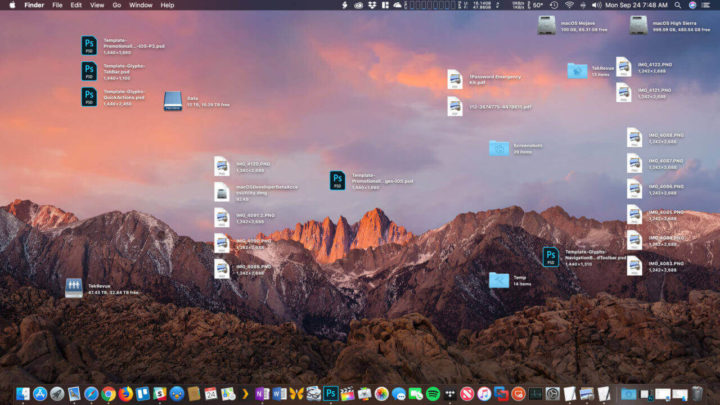Viewport: 720px width, 405px height.
Task: Open the orange butterfly app in Dock
Action: coord(296,394)
